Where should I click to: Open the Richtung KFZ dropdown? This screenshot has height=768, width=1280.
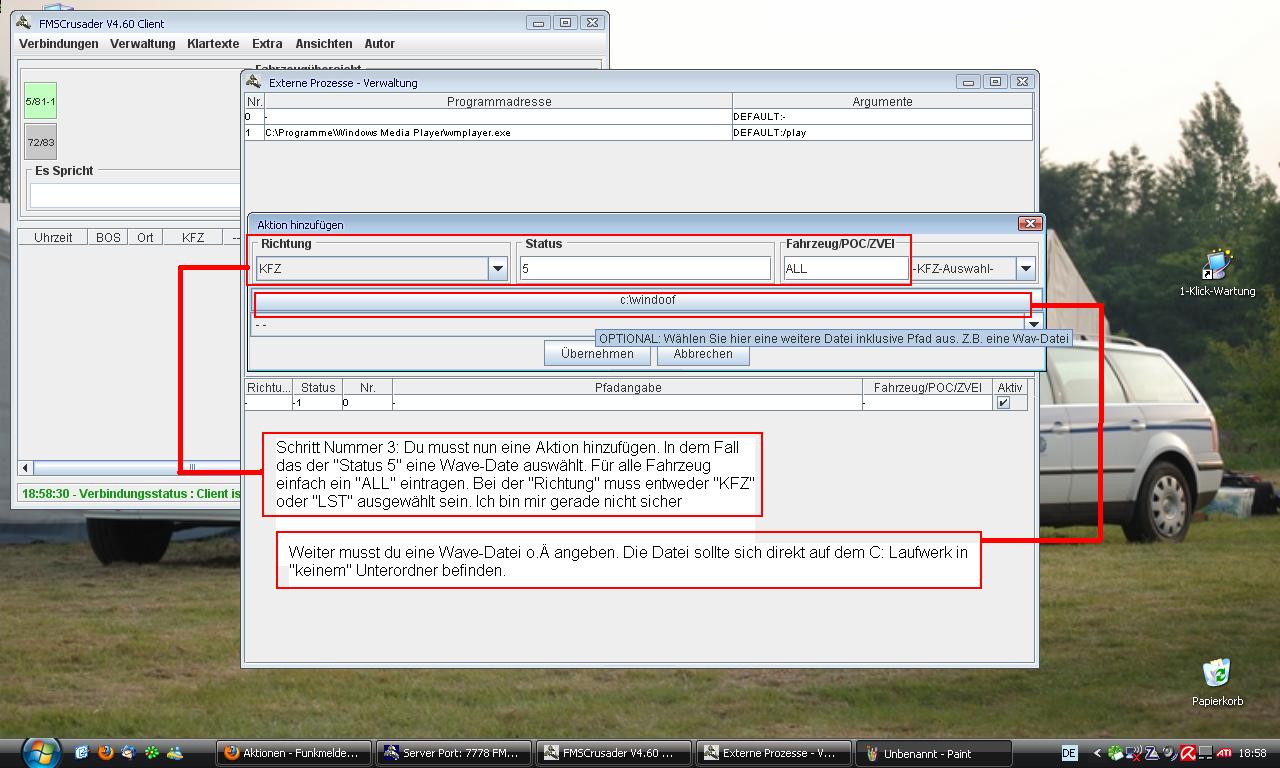coord(497,268)
